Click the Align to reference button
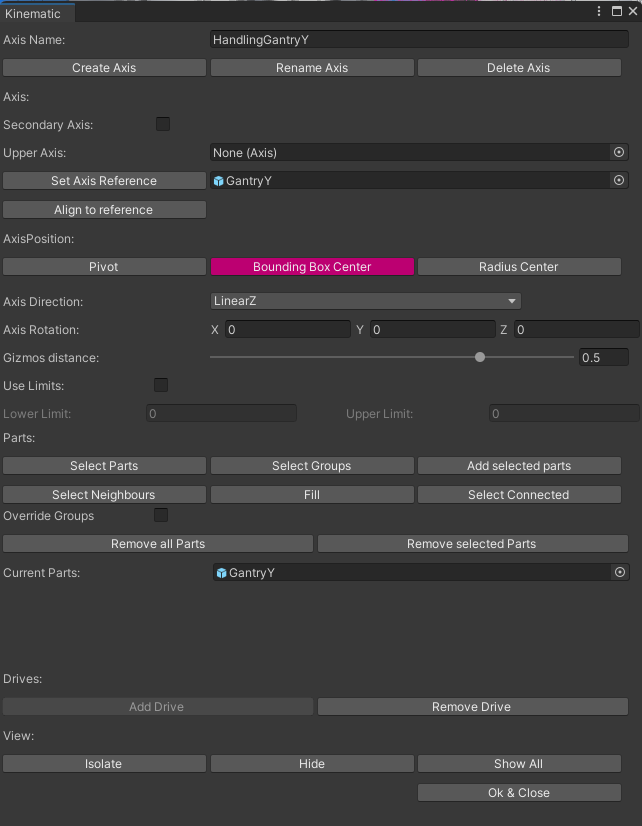642x826 pixels. pyautogui.click(x=104, y=210)
